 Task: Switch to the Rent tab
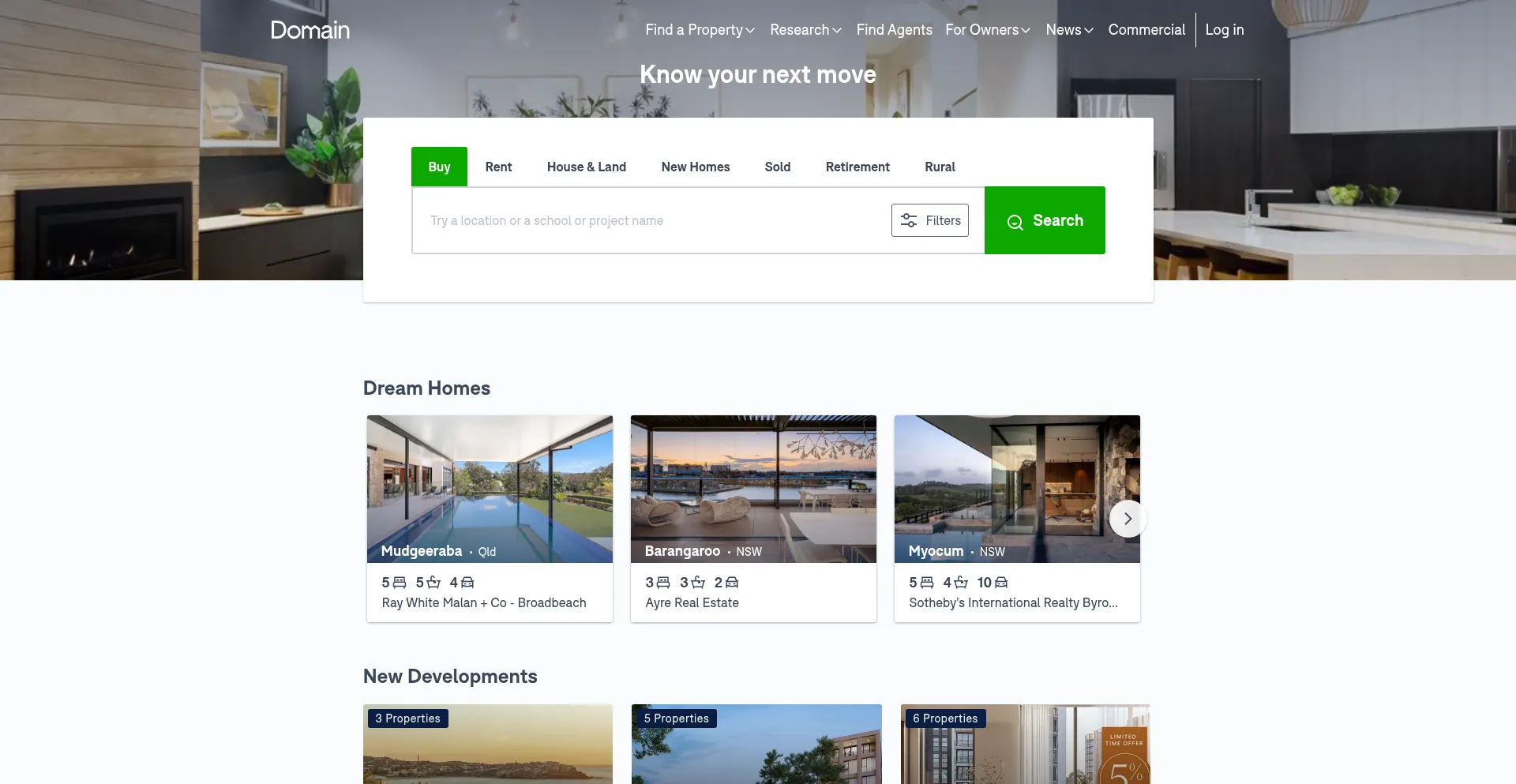coord(498,167)
